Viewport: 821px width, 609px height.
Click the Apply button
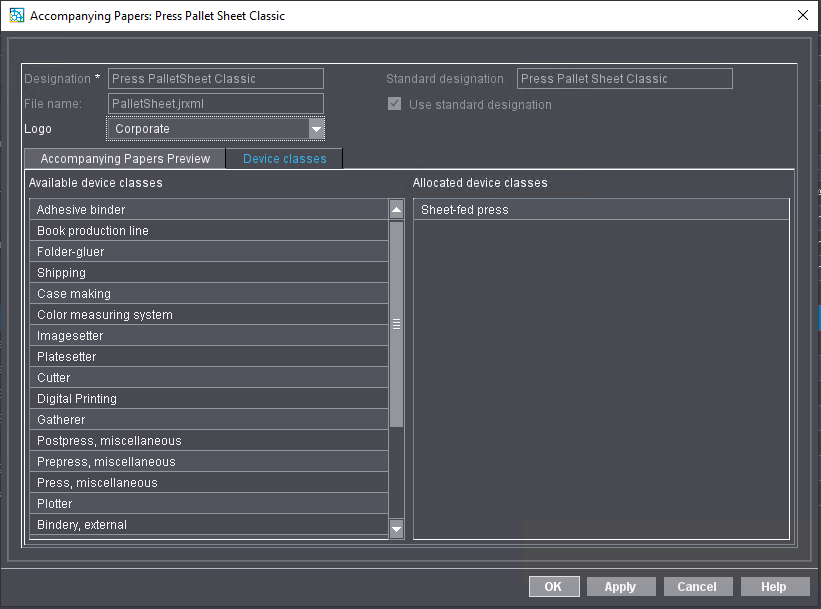[621, 586]
